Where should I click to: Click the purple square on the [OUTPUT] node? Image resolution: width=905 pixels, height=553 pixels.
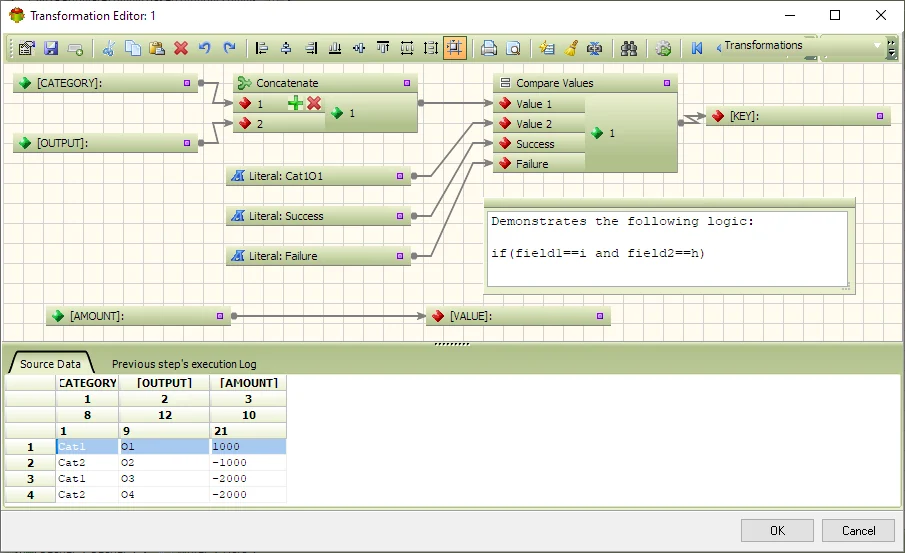[x=187, y=143]
